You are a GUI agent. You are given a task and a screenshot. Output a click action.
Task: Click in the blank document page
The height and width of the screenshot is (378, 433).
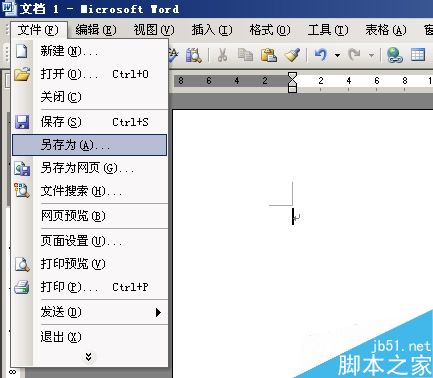303,243
